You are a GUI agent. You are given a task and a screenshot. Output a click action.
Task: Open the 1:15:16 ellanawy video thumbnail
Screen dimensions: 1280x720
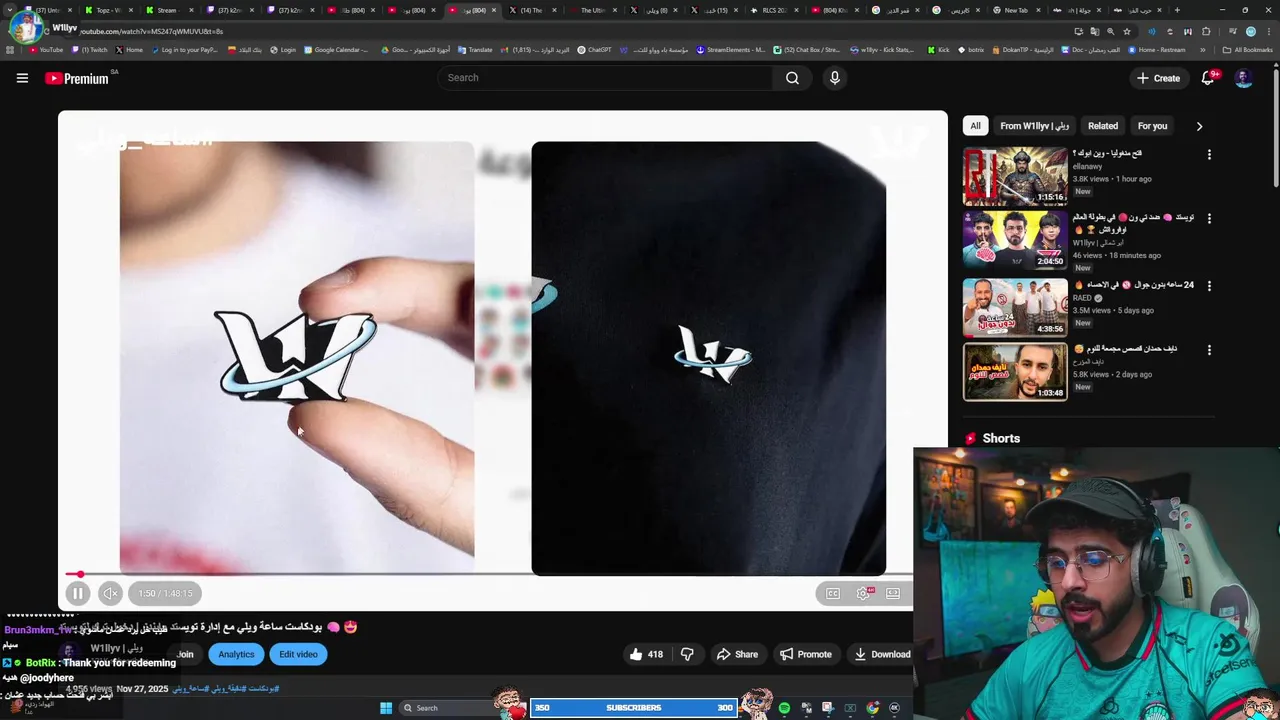tap(1015, 176)
